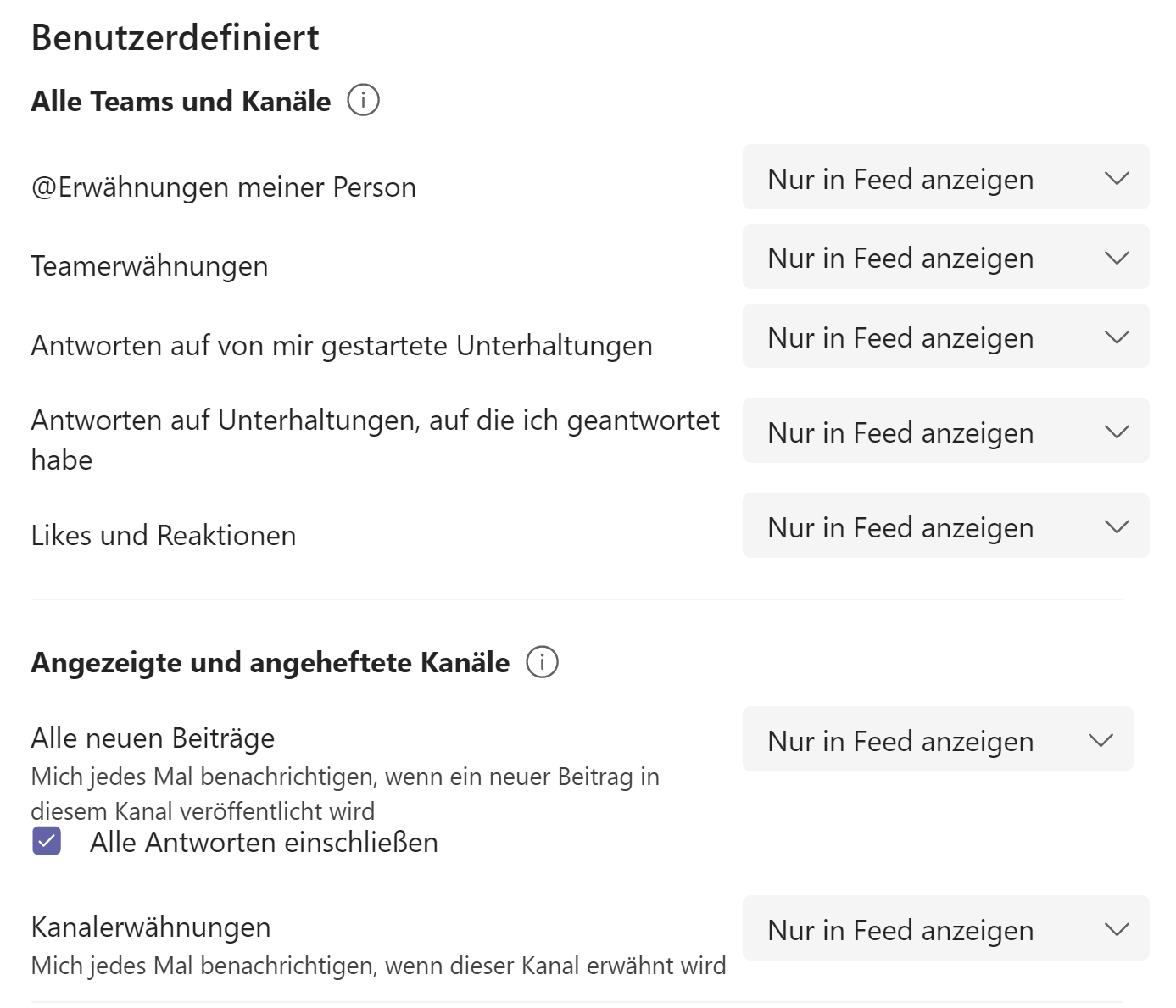
Task: Click the Kanalerwähnungen setting label
Action: [x=151, y=927]
